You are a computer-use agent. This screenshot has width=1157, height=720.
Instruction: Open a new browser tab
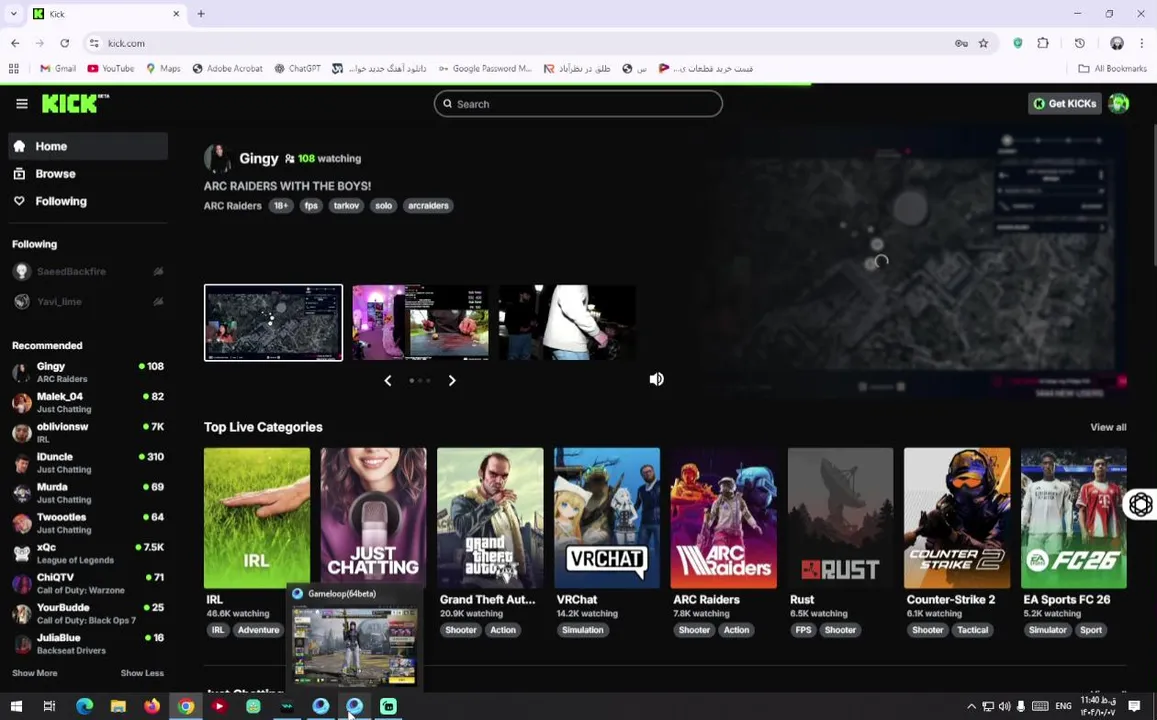coord(201,14)
